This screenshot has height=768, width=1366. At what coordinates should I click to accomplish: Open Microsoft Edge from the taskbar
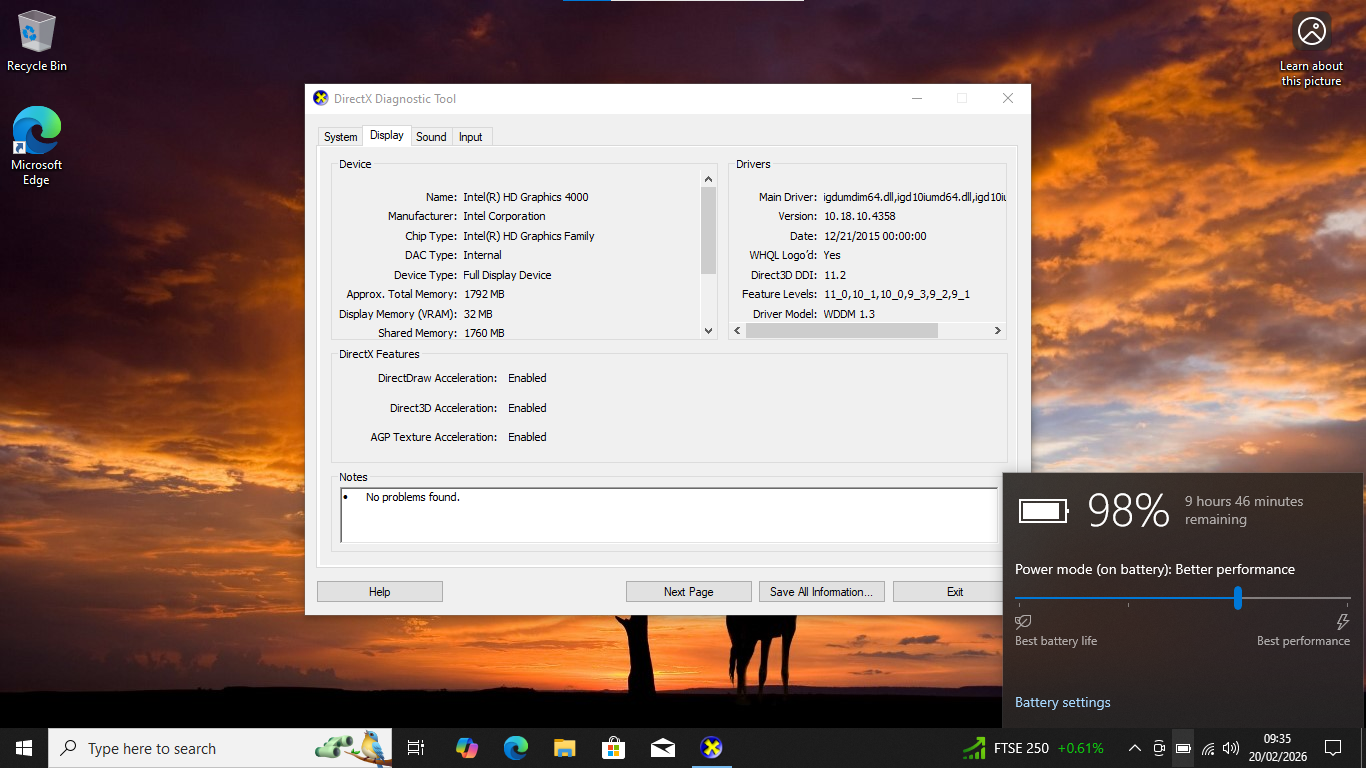(x=515, y=747)
